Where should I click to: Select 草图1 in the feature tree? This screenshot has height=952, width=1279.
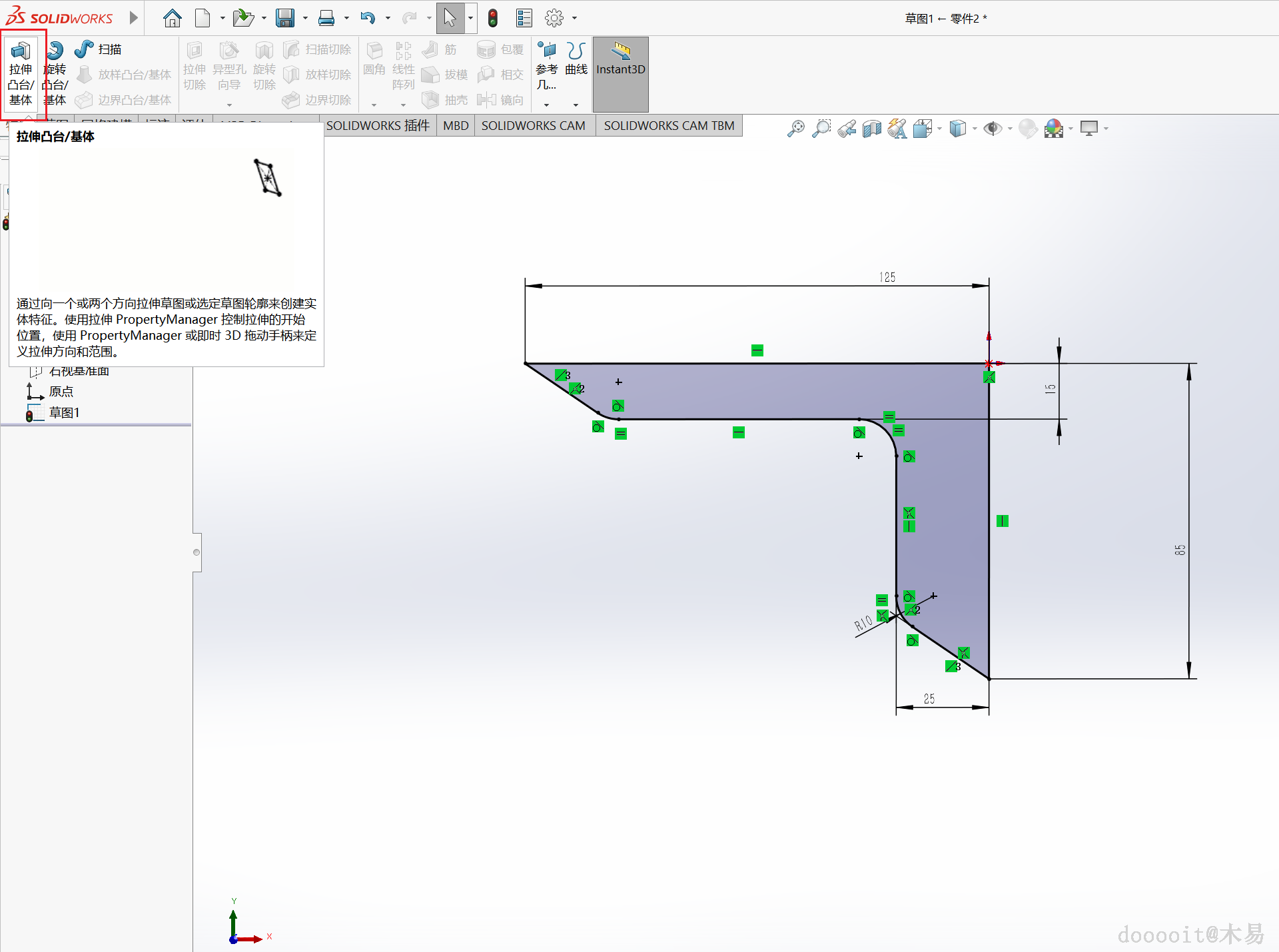pyautogui.click(x=64, y=413)
